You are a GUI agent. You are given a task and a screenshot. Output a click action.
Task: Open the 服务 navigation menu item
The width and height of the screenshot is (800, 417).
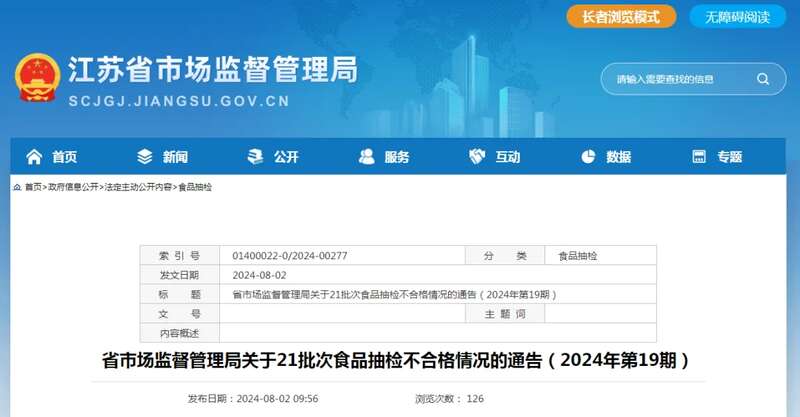click(397, 157)
